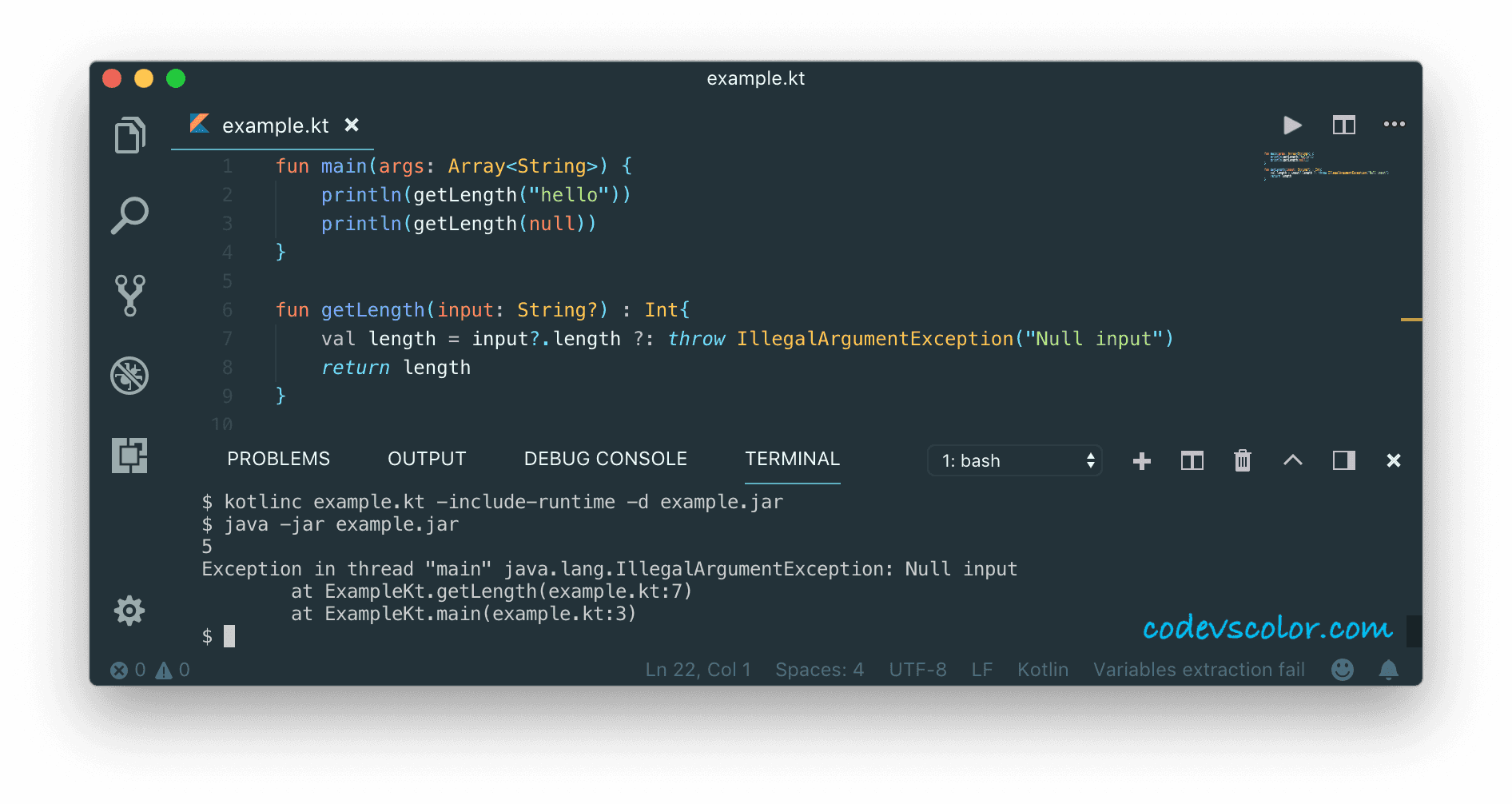Viewport: 1512px width, 804px height.
Task: Click 'UTF-8' encoding in status bar
Action: (x=917, y=670)
